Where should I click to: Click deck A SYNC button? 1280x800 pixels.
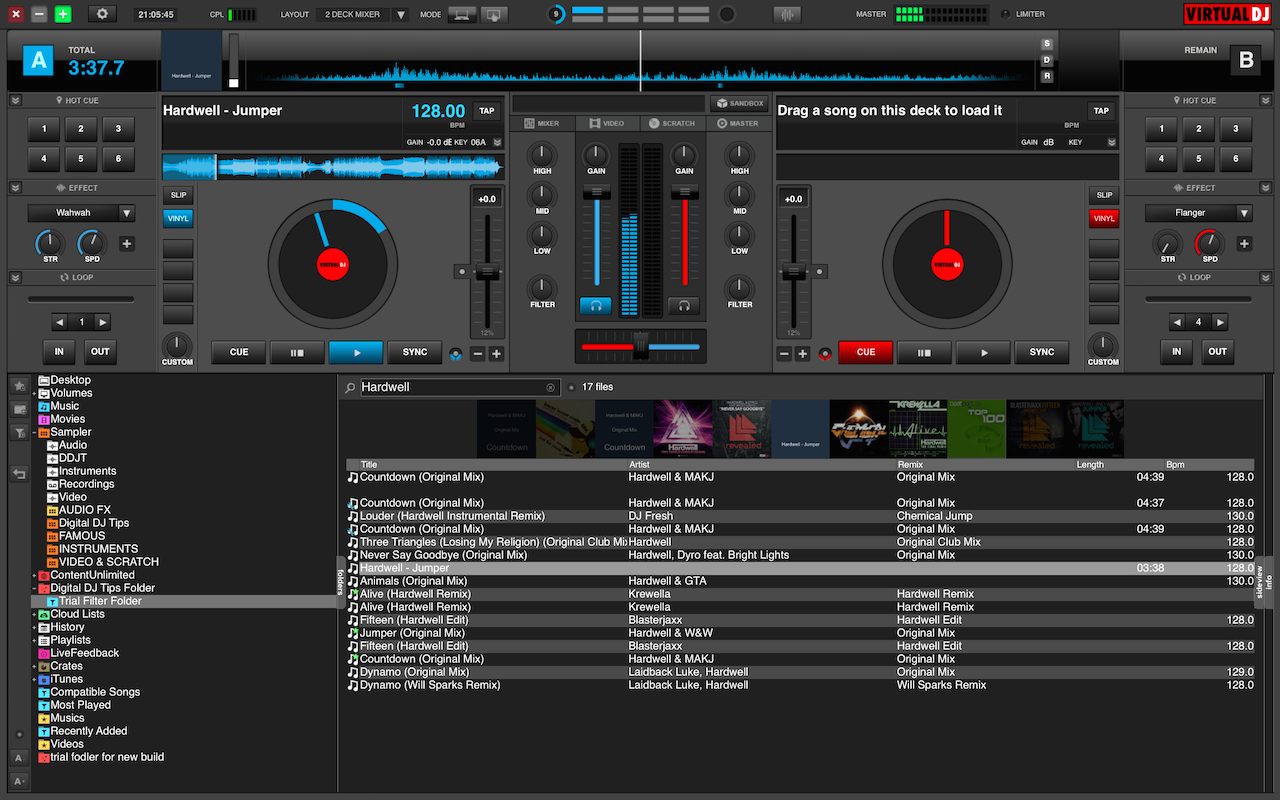[415, 352]
